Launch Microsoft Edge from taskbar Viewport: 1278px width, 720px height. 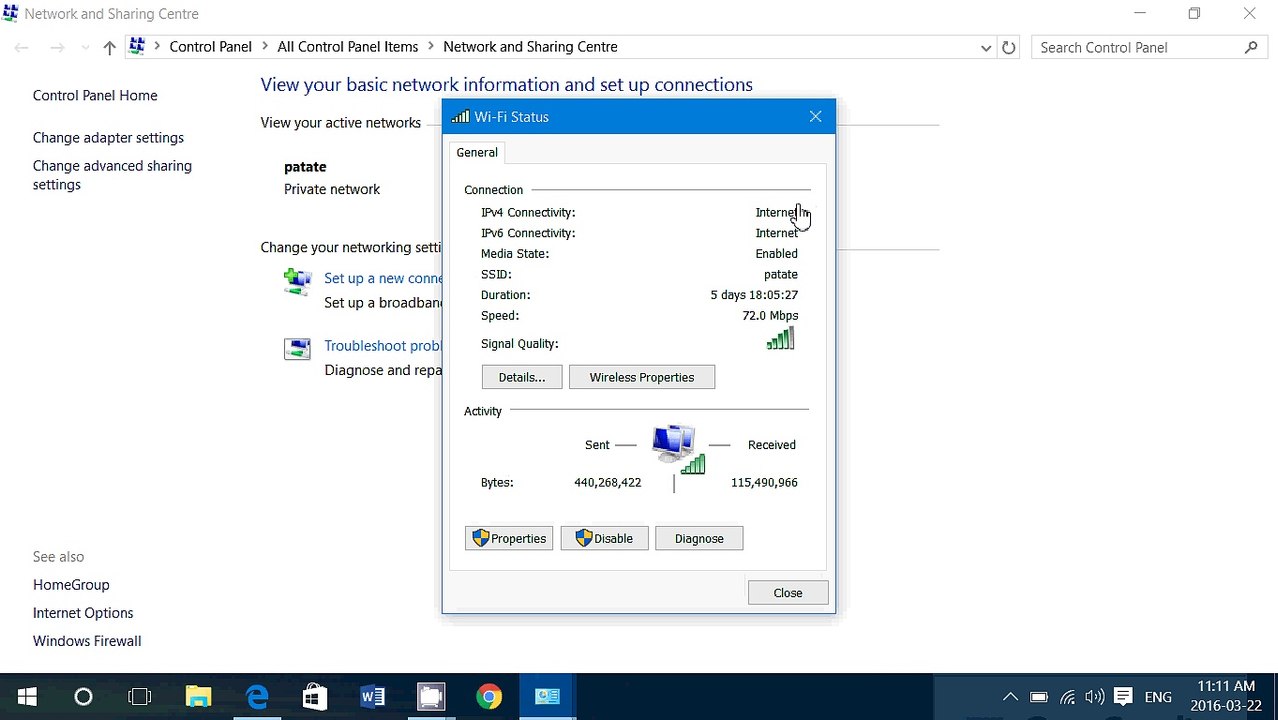point(257,697)
